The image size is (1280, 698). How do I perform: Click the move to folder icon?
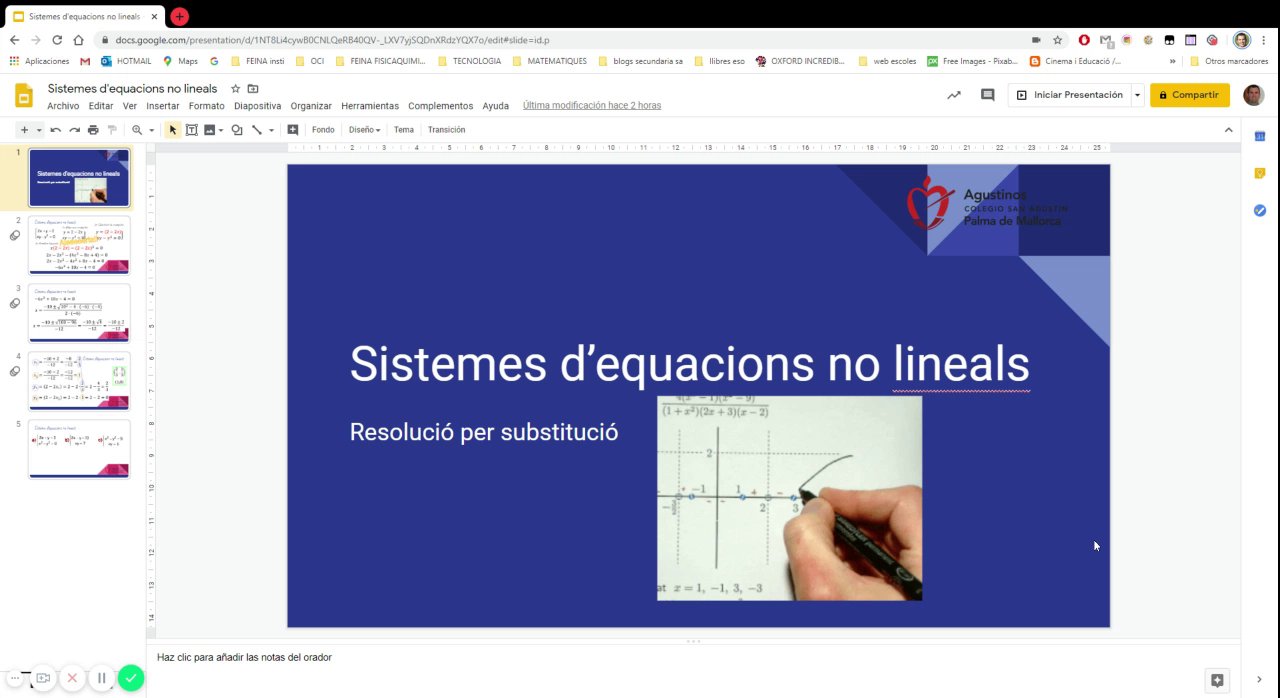(x=253, y=89)
